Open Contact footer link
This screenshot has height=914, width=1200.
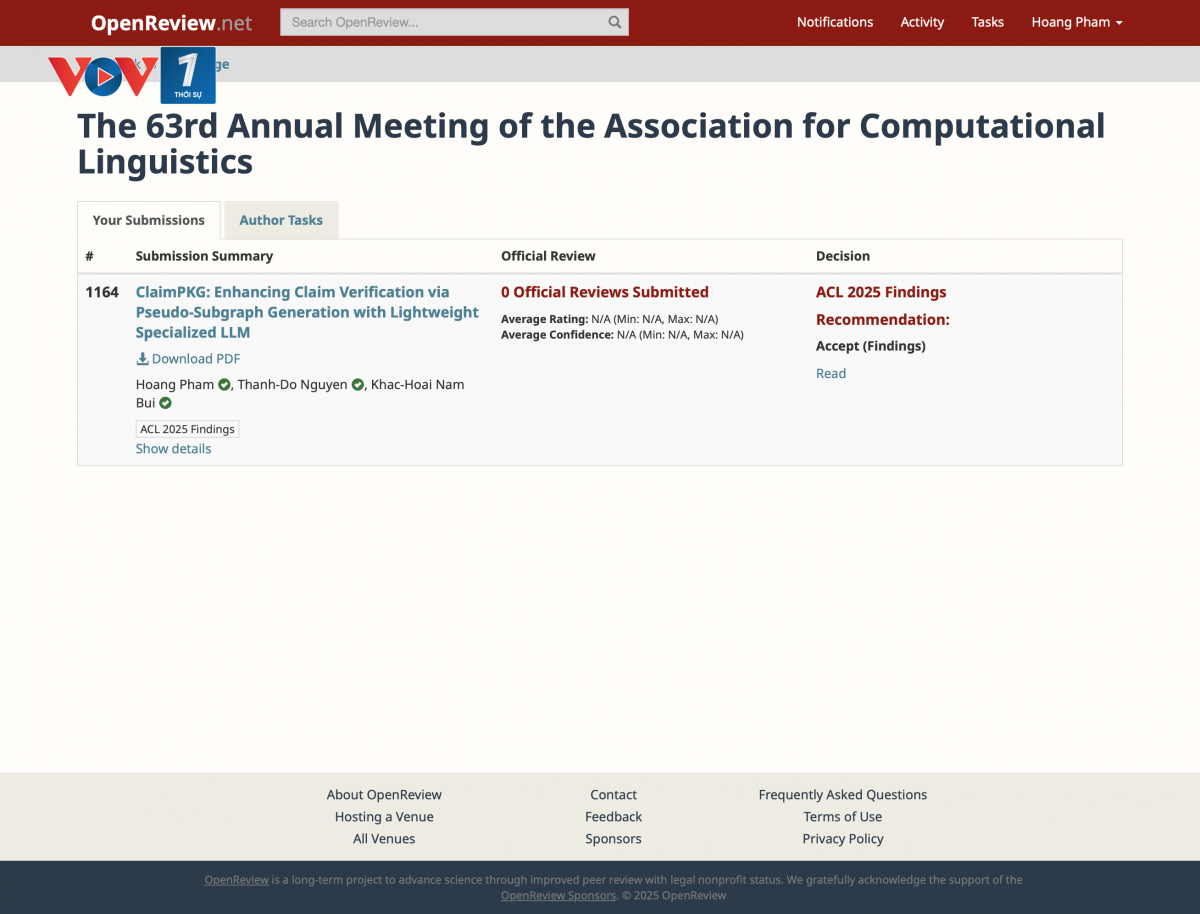coord(613,795)
